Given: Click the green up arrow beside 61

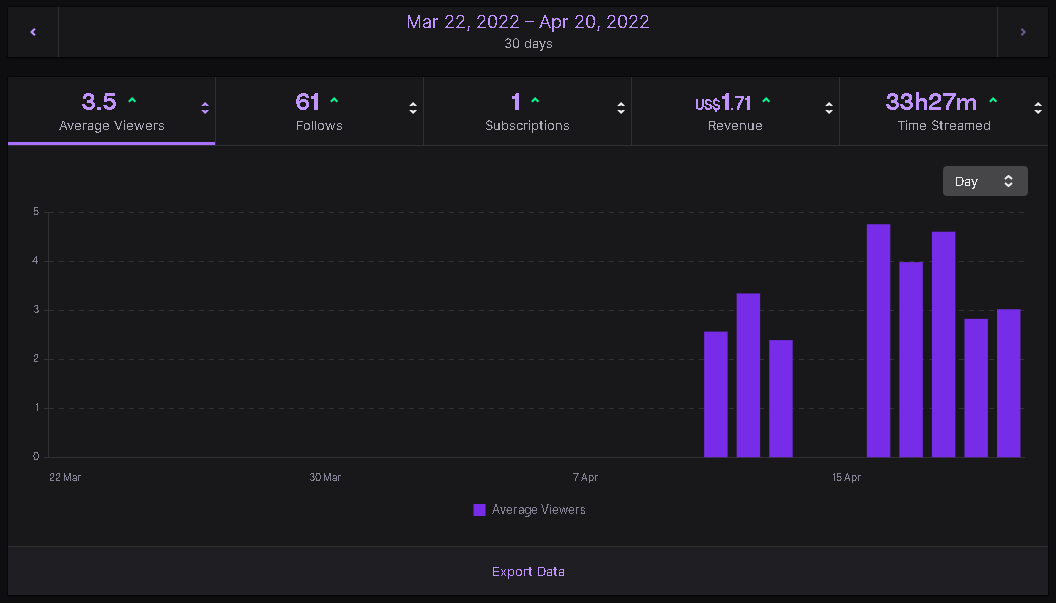Looking at the screenshot, I should [334, 100].
